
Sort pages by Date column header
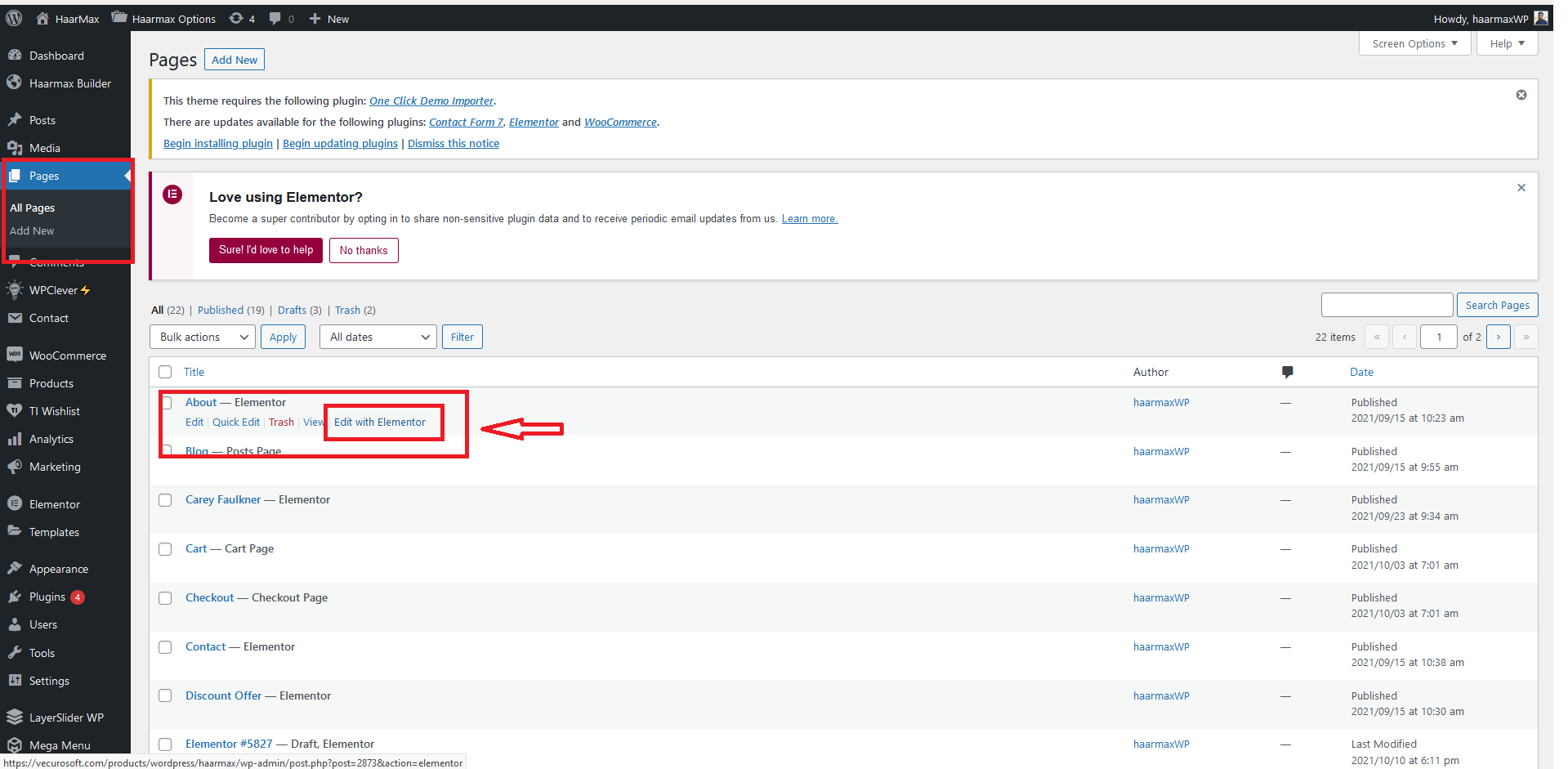tap(1361, 372)
